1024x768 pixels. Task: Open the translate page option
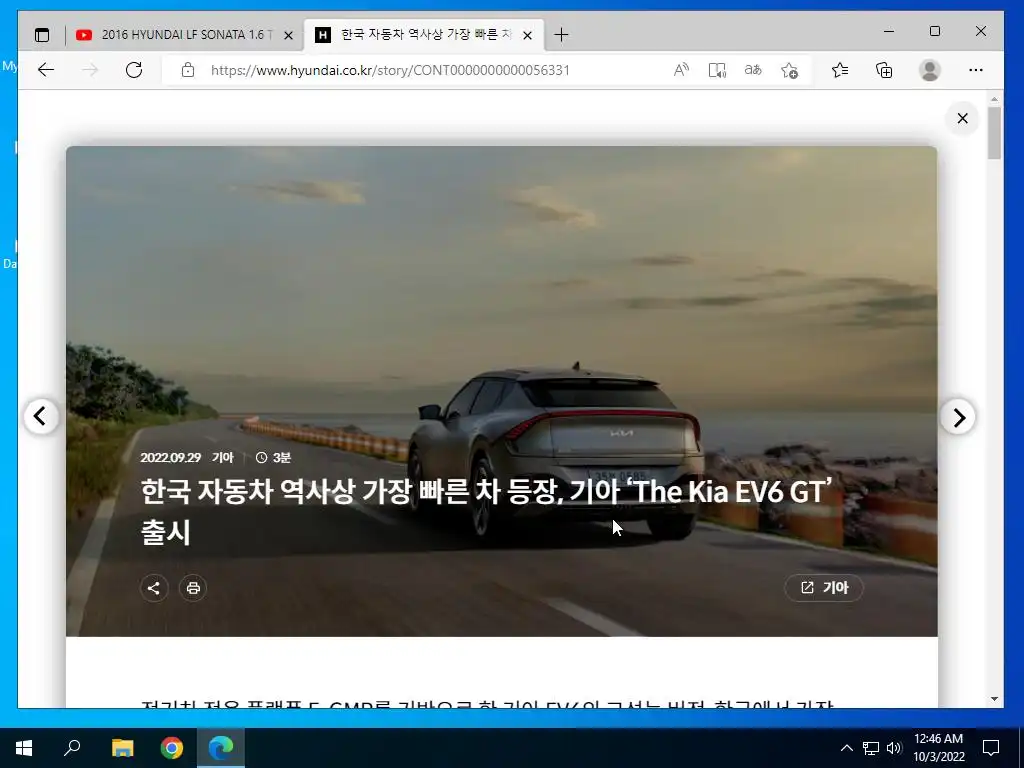(x=753, y=70)
